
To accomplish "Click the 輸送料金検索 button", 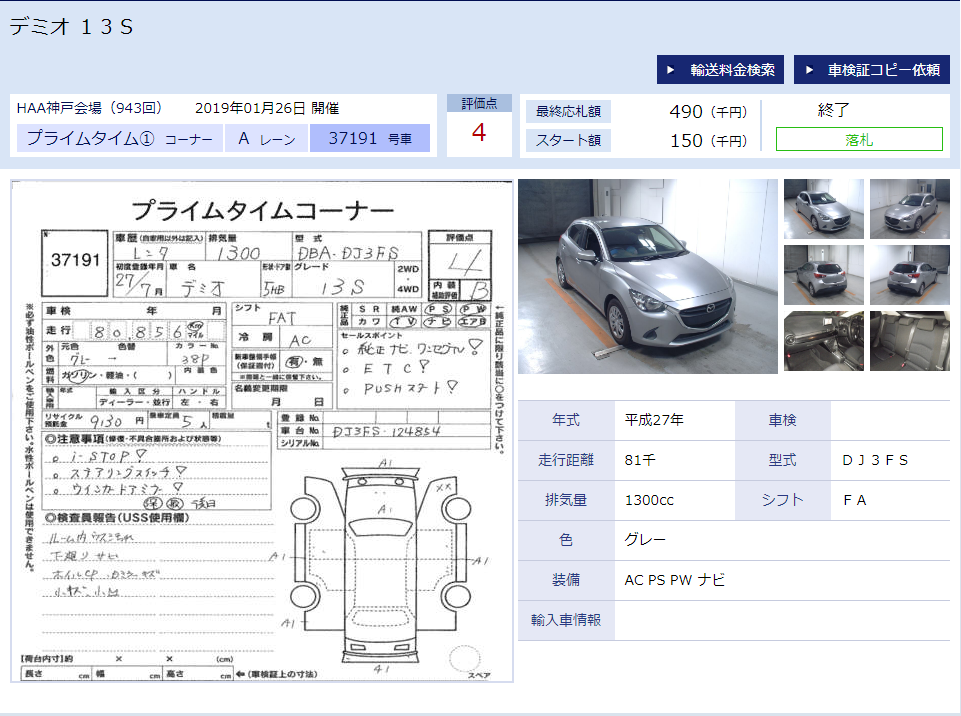I will pyautogui.click(x=720, y=70).
